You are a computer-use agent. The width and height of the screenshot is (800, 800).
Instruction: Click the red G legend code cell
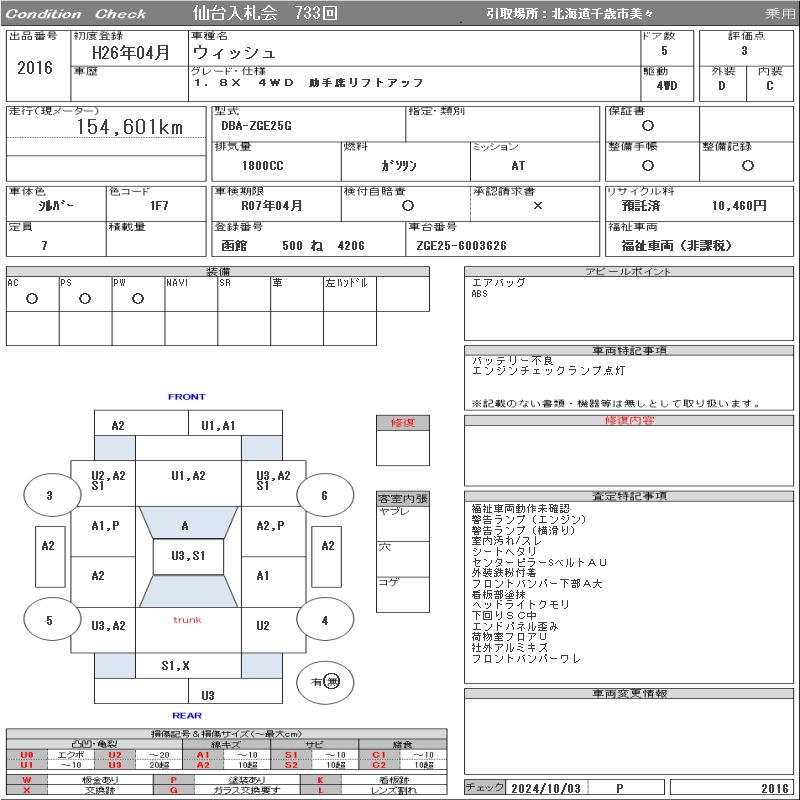173,790
